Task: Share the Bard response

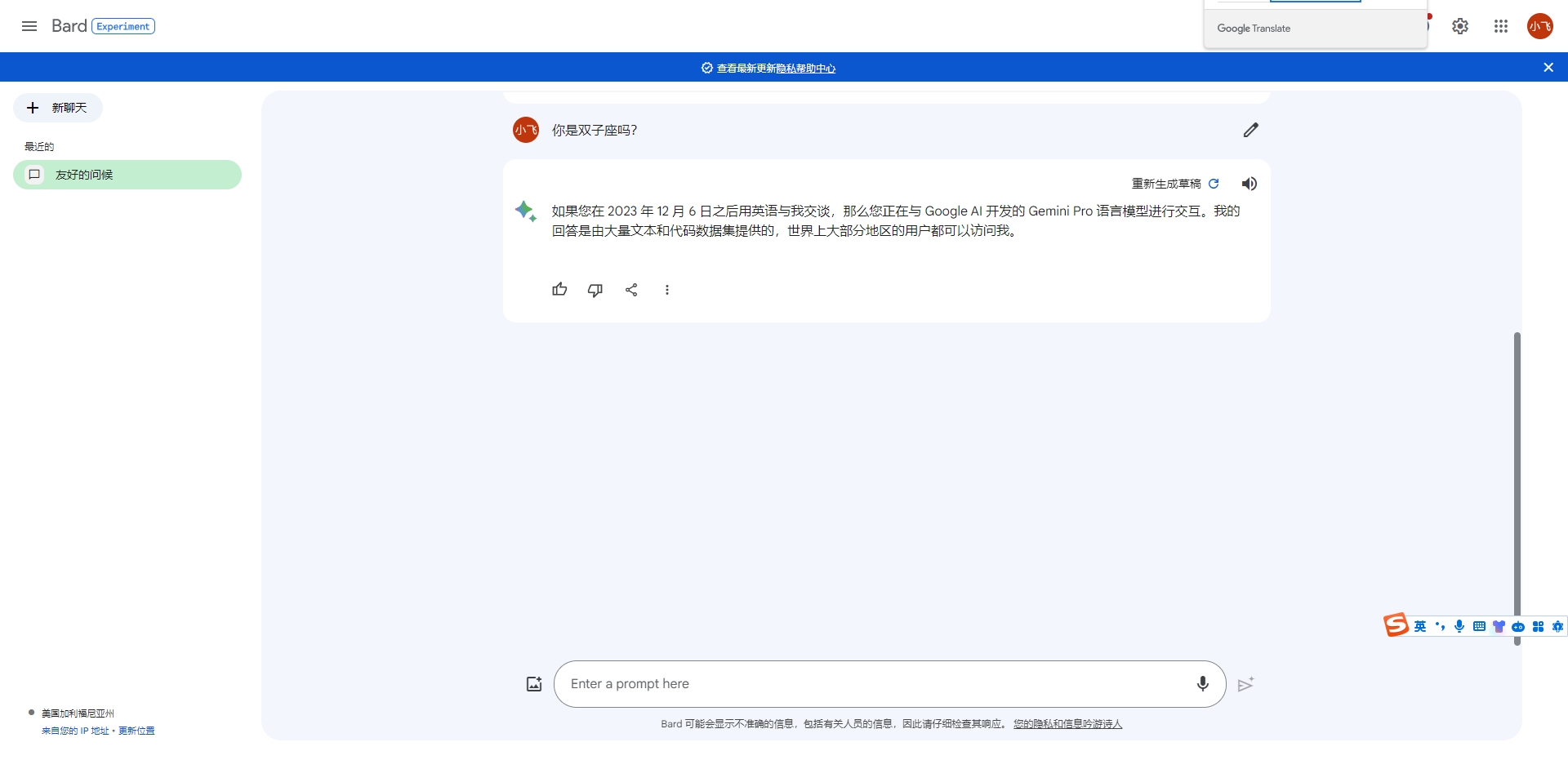Action: coord(631,290)
